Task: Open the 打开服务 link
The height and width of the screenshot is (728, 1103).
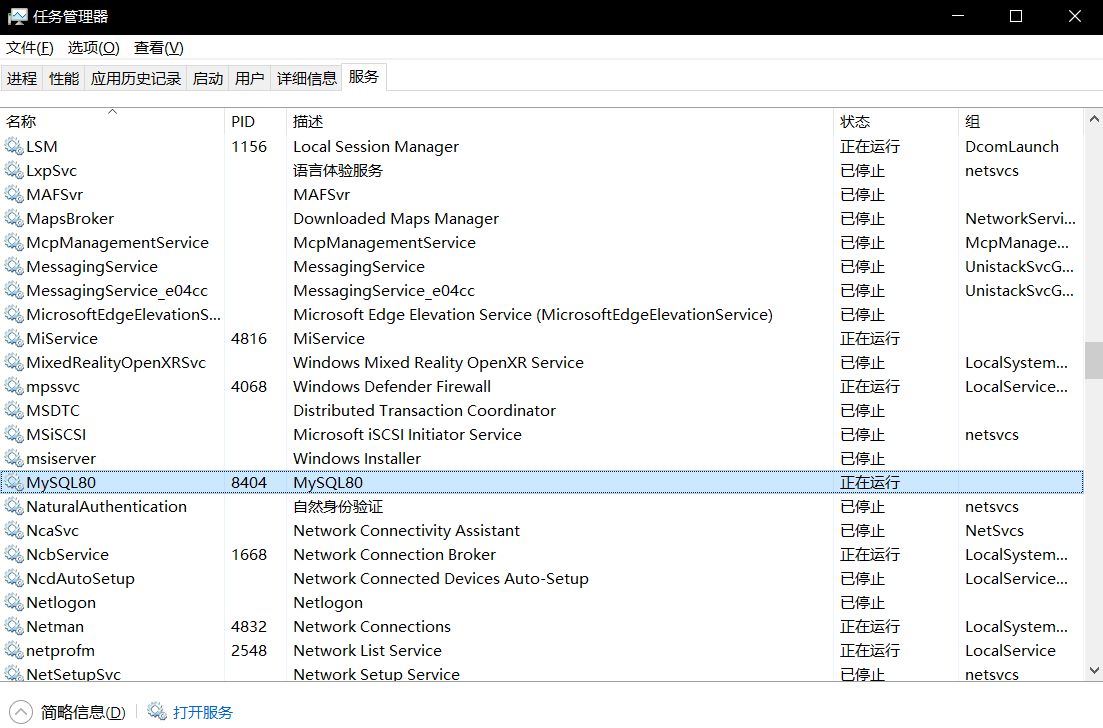Action: point(203,713)
